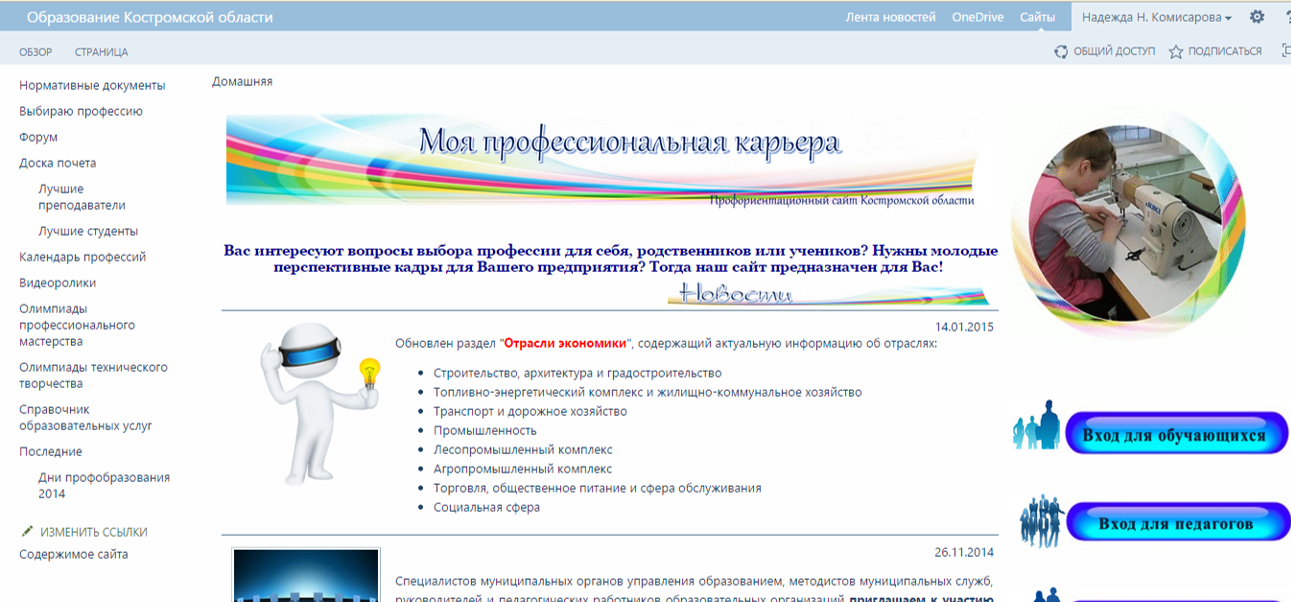The image size is (1291, 602).
Task: Open the Форум sidebar link
Action: coord(38,137)
